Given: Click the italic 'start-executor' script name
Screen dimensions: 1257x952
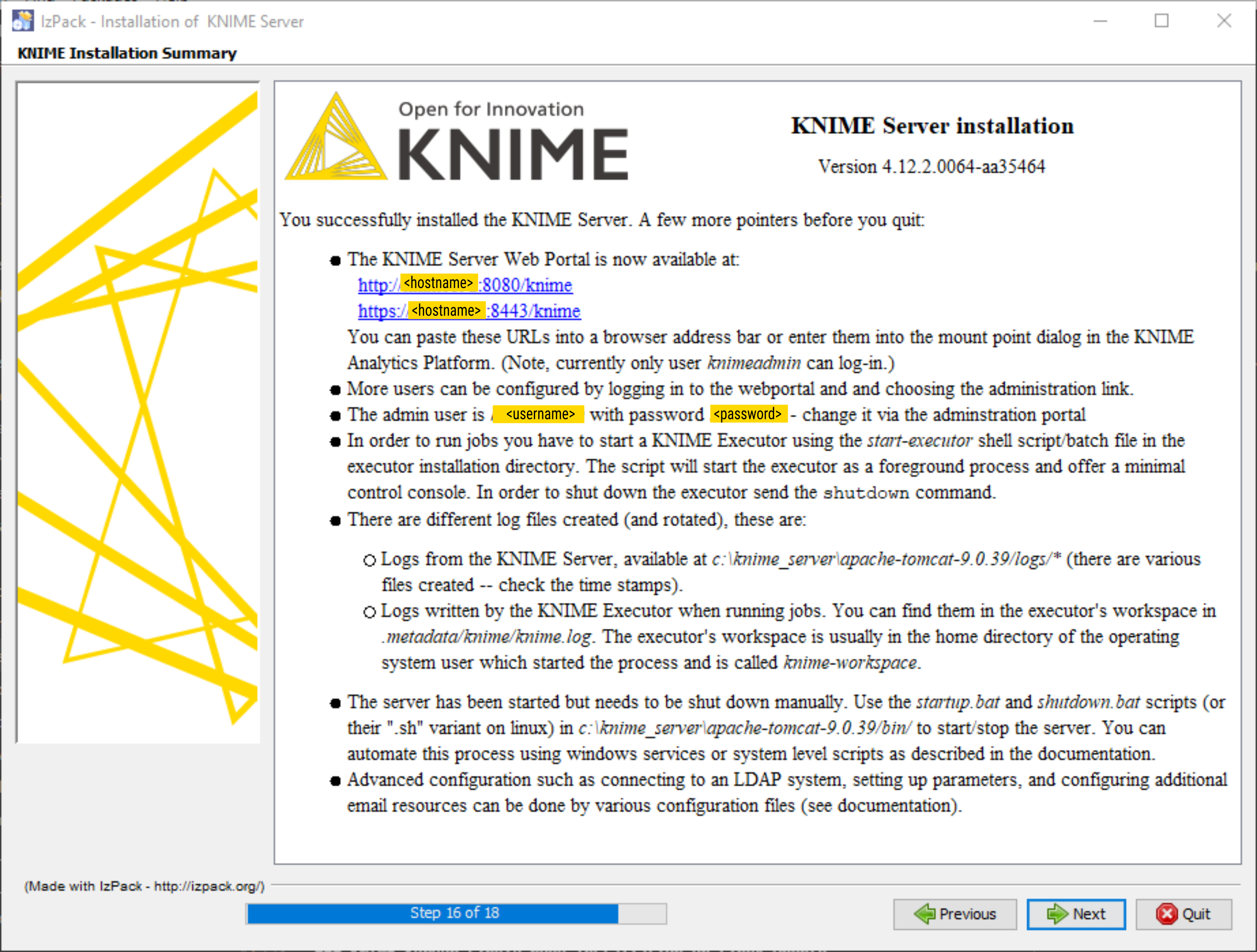Looking at the screenshot, I should coord(920,441).
